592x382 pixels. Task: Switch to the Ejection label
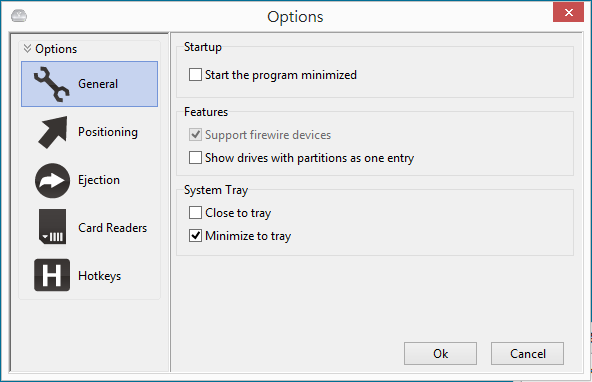point(99,180)
